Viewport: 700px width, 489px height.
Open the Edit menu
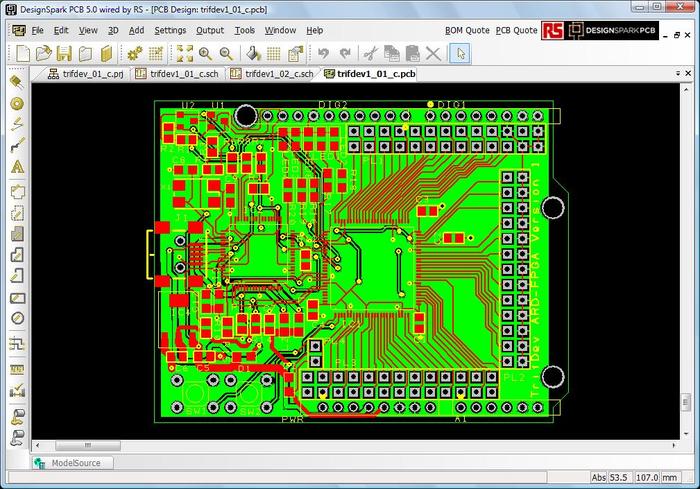tap(61, 30)
